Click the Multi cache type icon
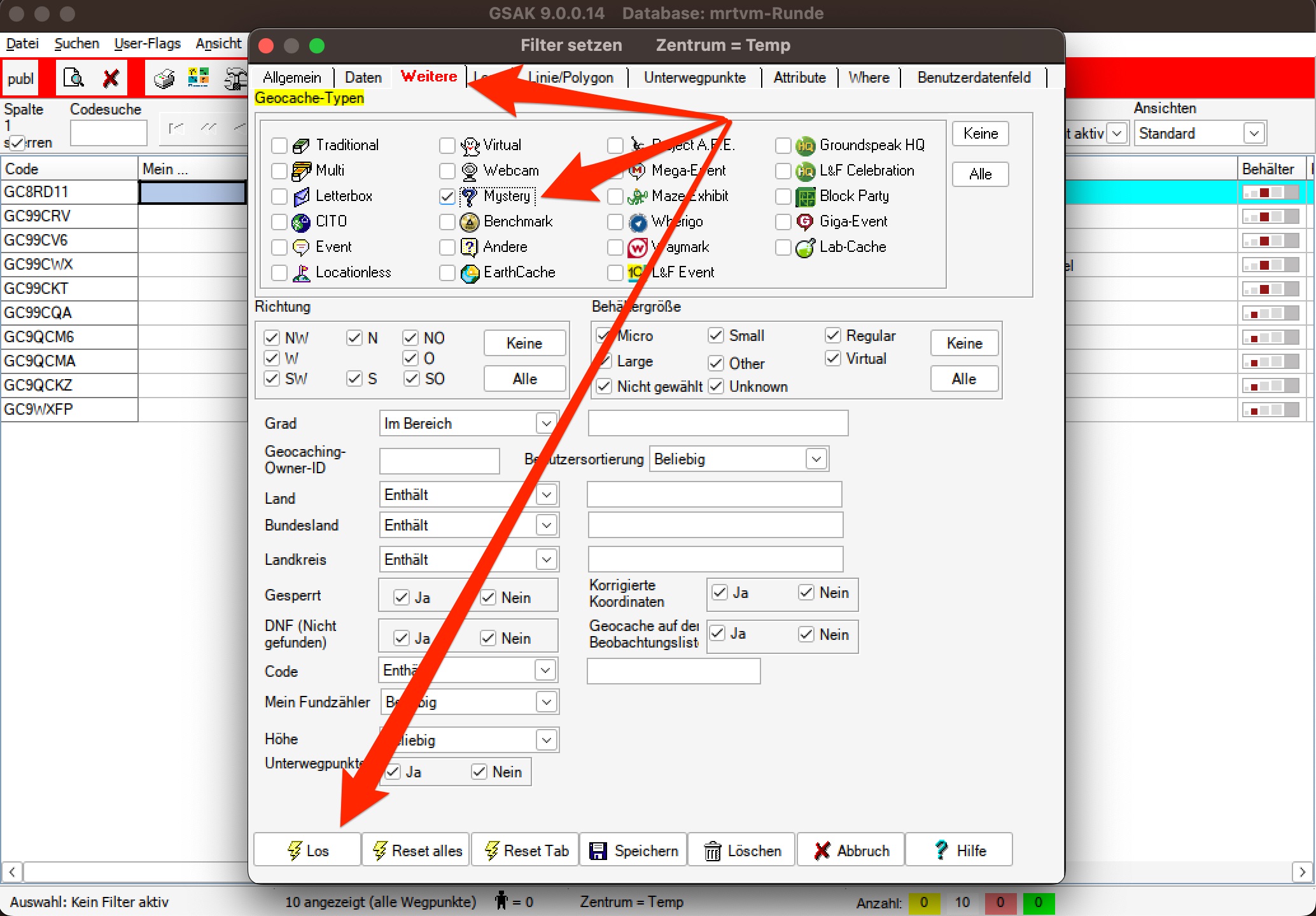1316x916 pixels. tap(301, 171)
